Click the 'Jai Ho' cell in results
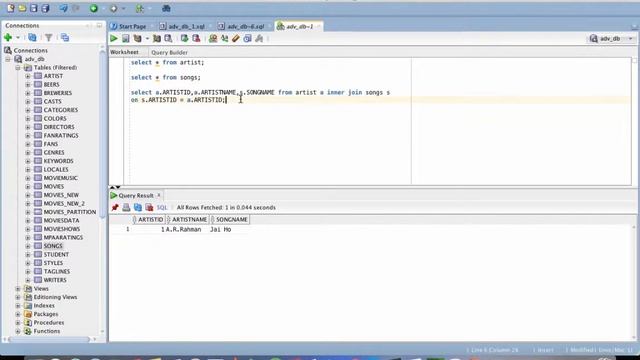Image resolution: width=640 pixels, height=360 pixels. coord(220,229)
